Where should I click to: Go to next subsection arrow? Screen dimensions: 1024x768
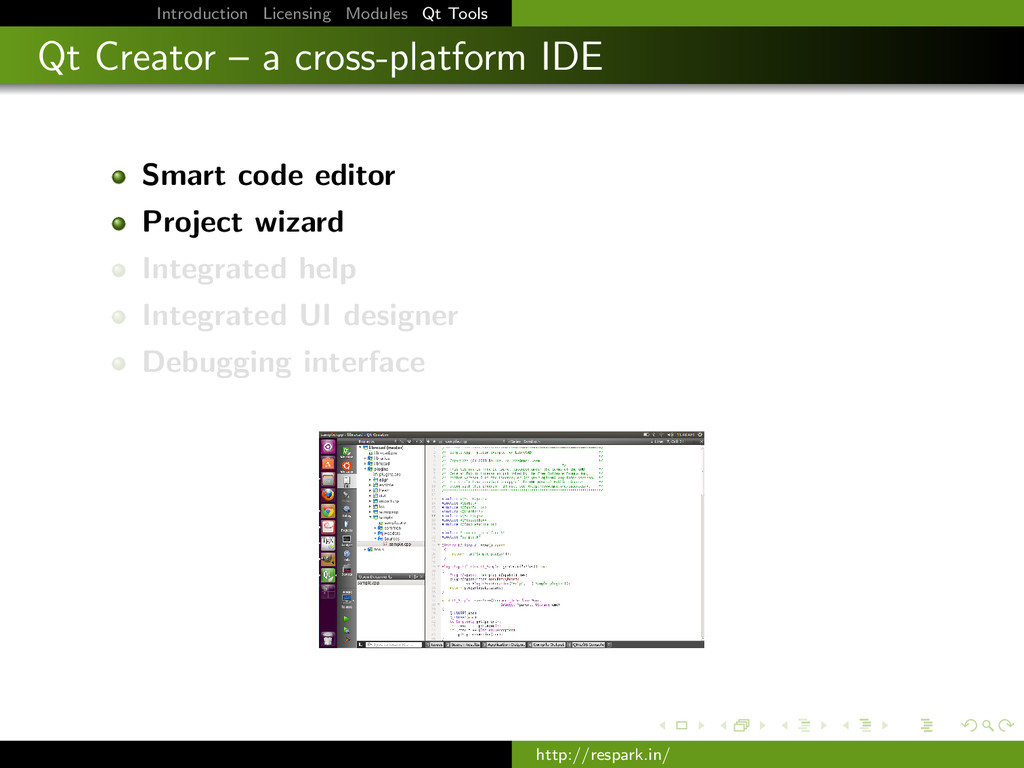click(x=824, y=726)
